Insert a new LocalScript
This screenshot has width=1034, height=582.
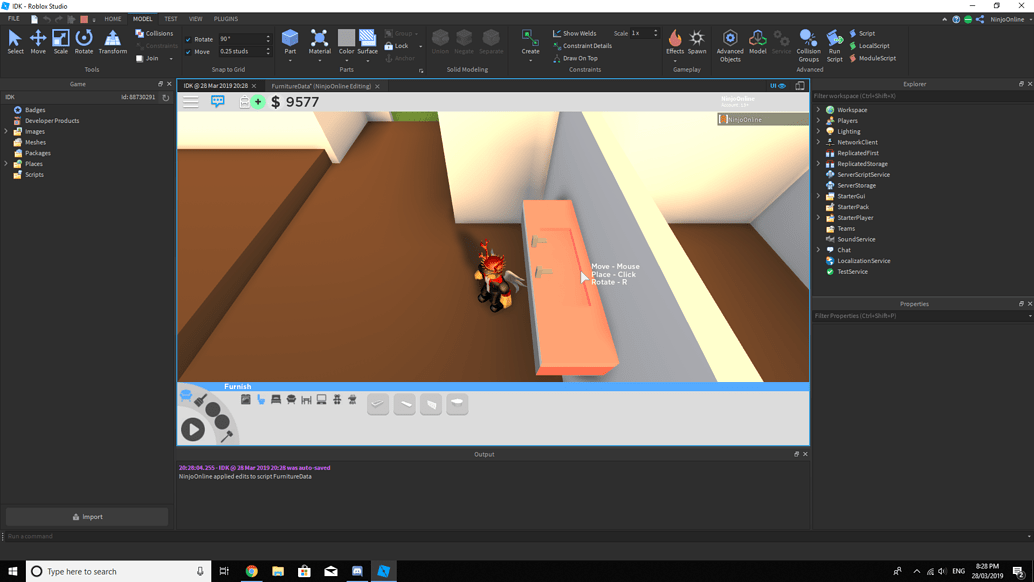point(869,45)
